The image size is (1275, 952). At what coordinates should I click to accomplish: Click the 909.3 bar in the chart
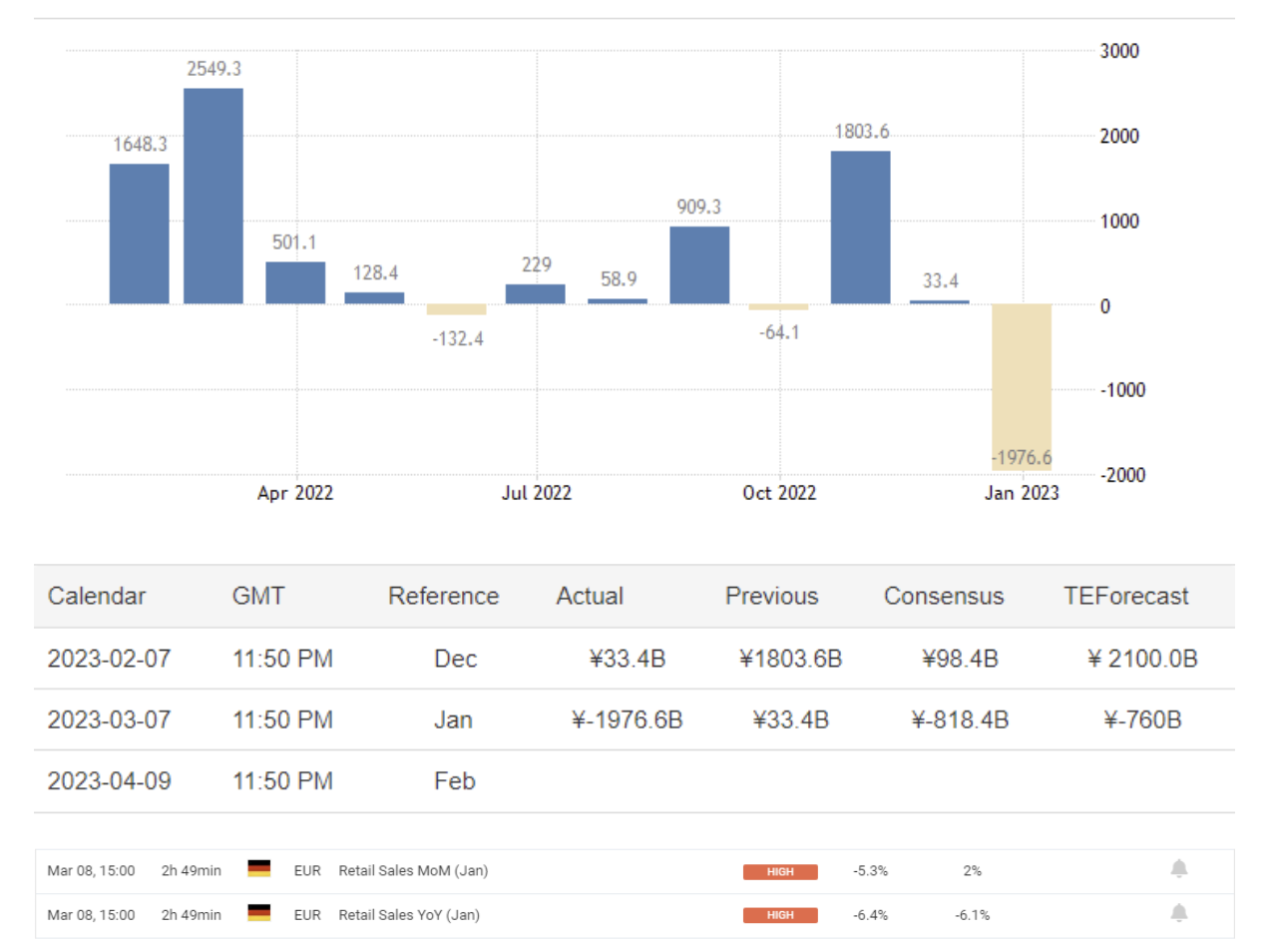pos(699,265)
